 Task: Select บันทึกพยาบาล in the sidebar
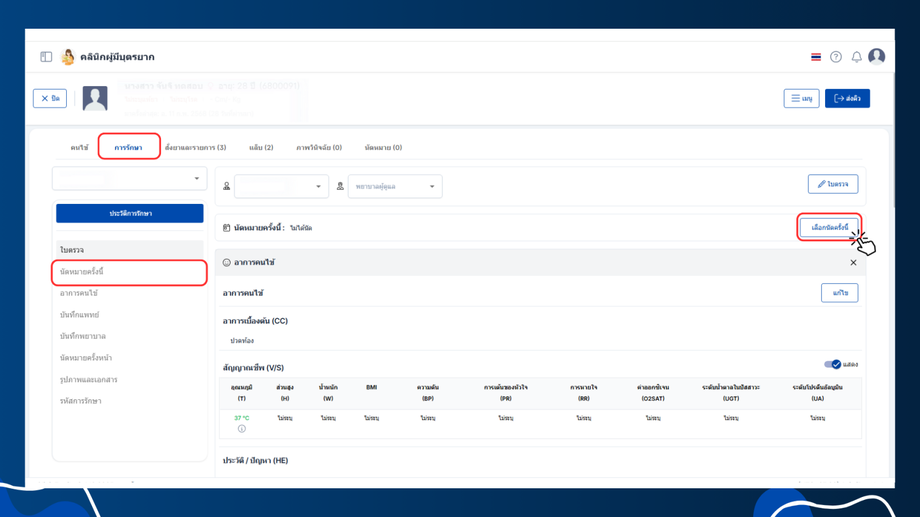click(x=129, y=336)
